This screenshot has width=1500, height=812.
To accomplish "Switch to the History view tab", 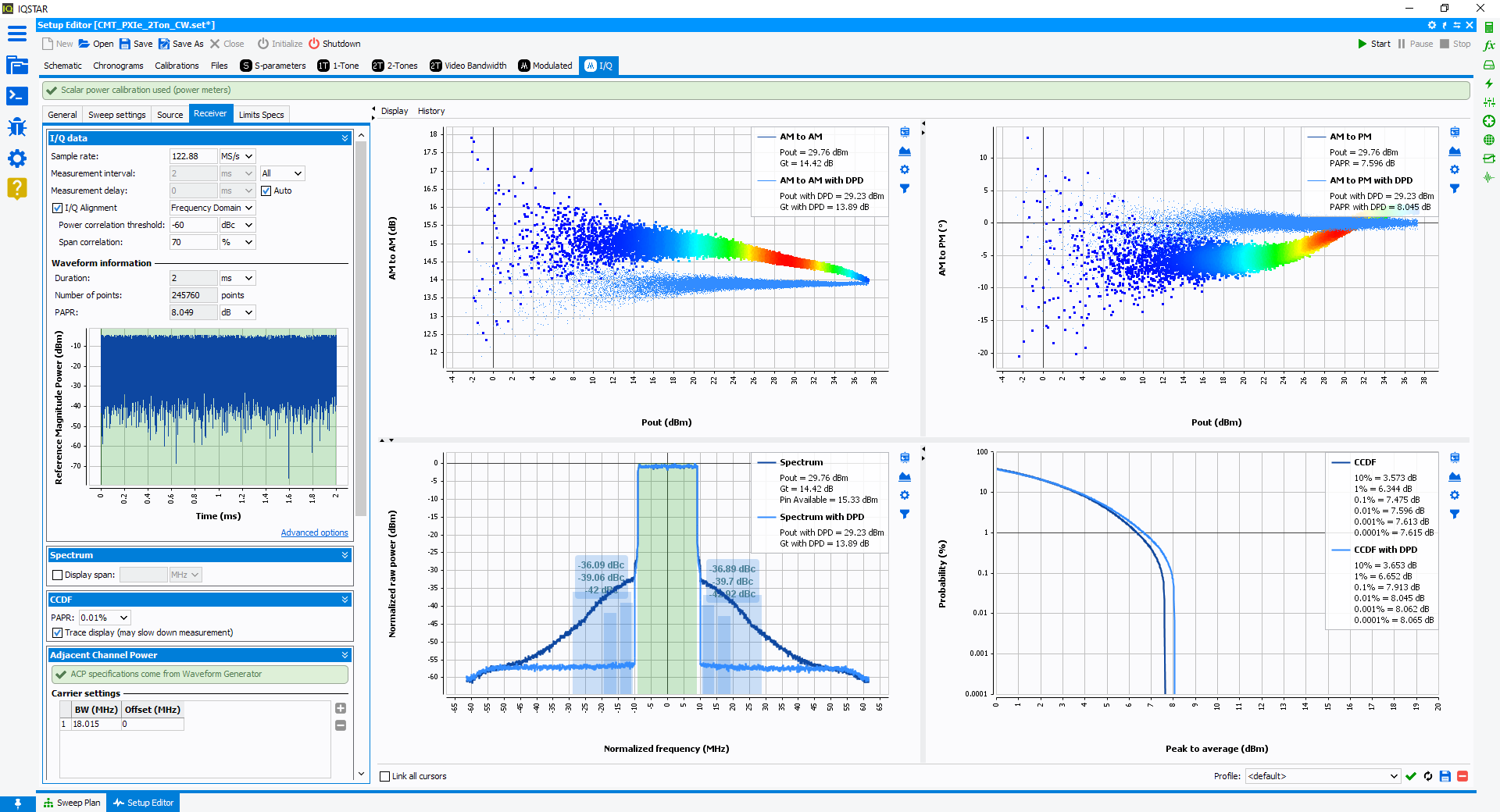I will [x=431, y=111].
